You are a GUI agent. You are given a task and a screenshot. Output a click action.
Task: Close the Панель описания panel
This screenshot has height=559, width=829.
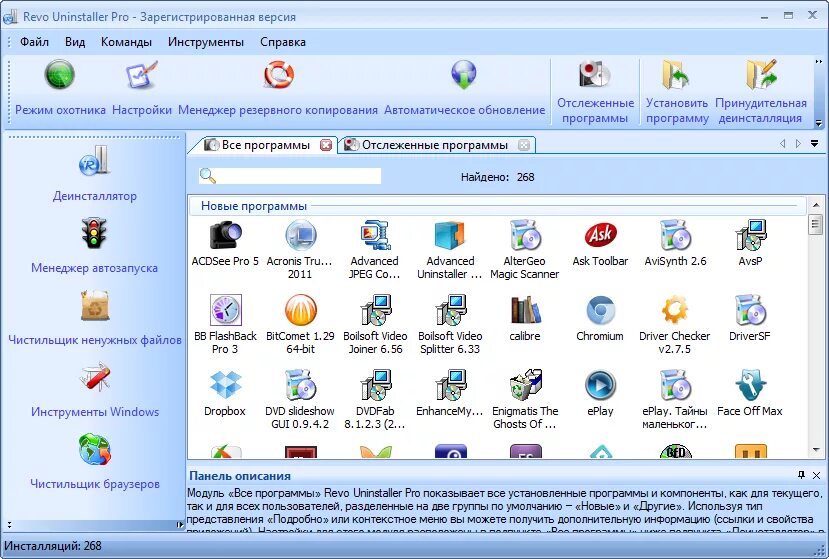[816, 475]
